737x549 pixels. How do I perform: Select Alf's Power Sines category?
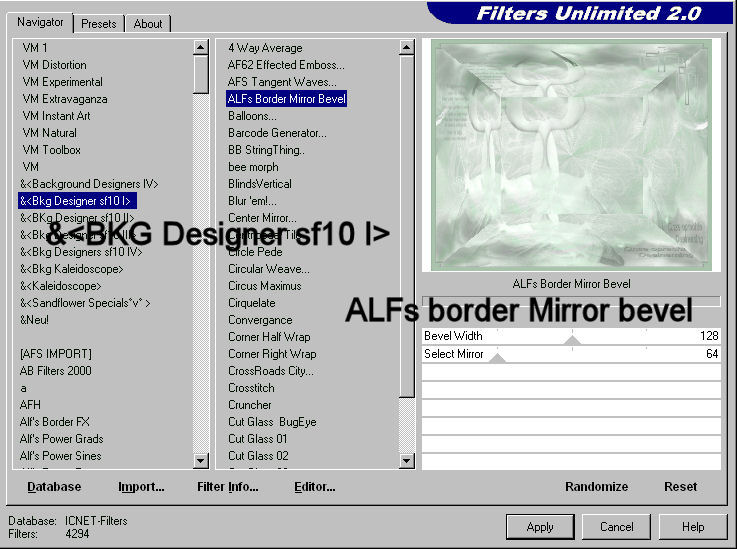tap(61, 455)
